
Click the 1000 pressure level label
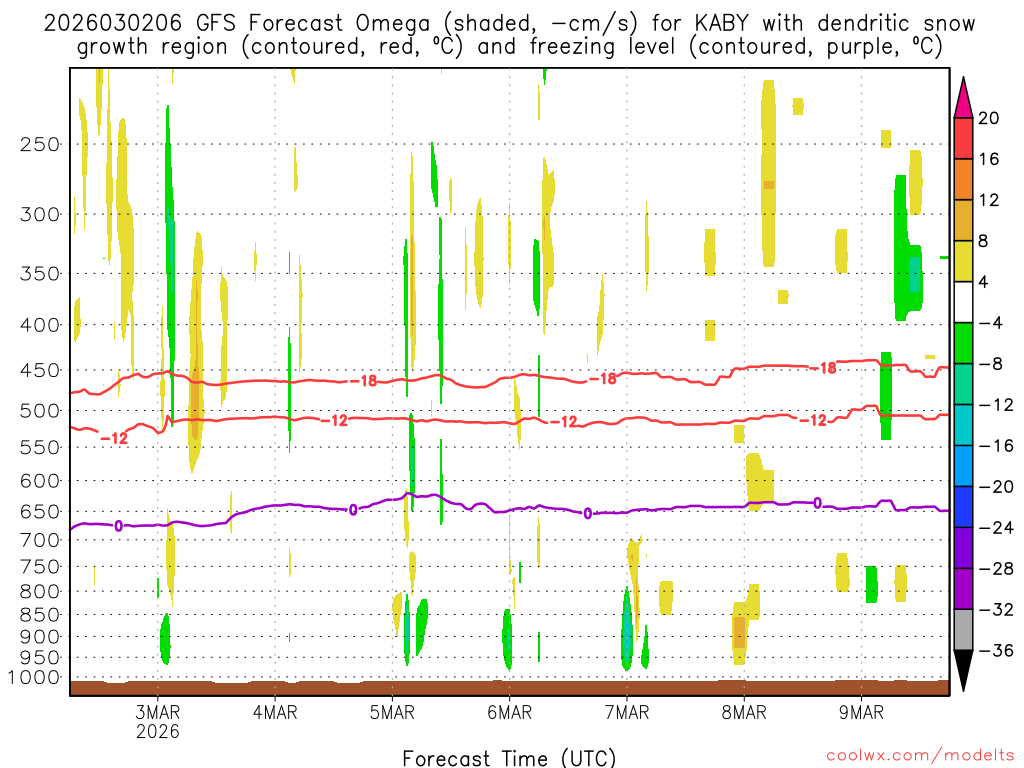[x=34, y=678]
